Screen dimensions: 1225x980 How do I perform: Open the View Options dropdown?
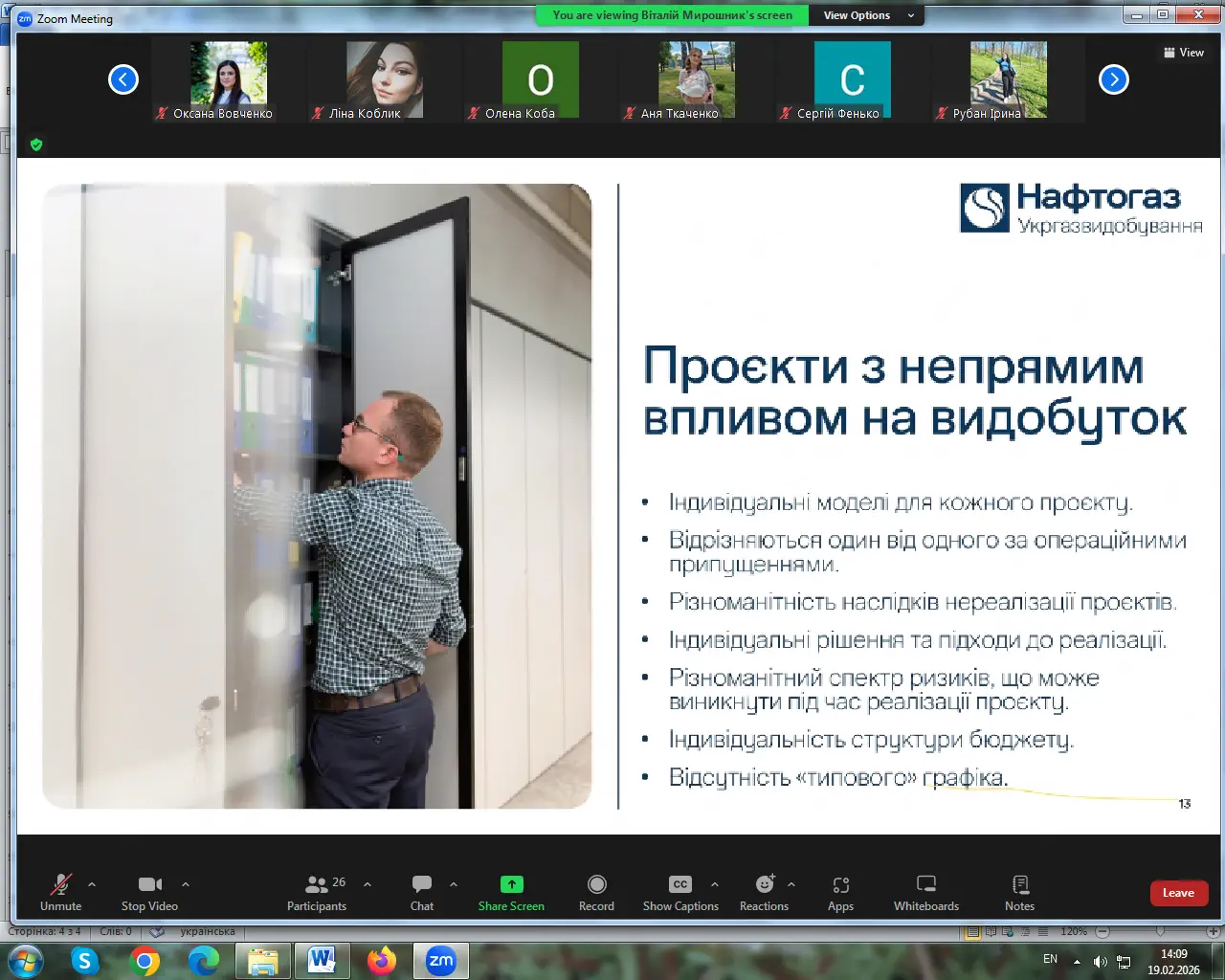(867, 15)
